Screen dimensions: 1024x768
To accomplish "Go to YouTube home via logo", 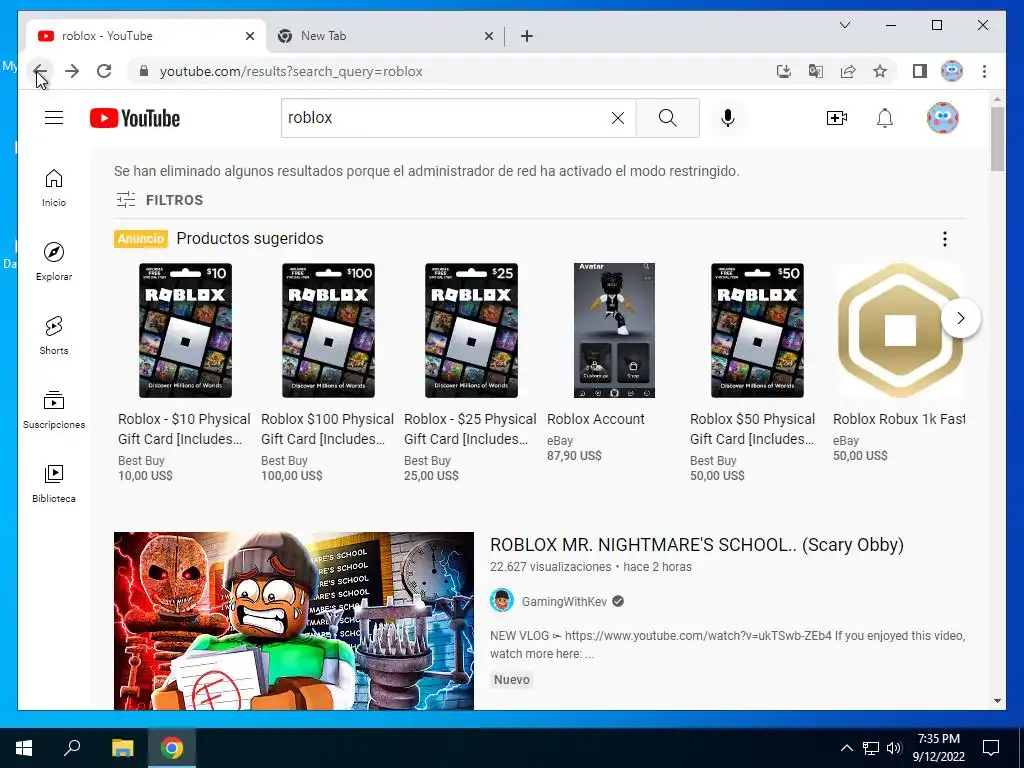I will point(135,118).
